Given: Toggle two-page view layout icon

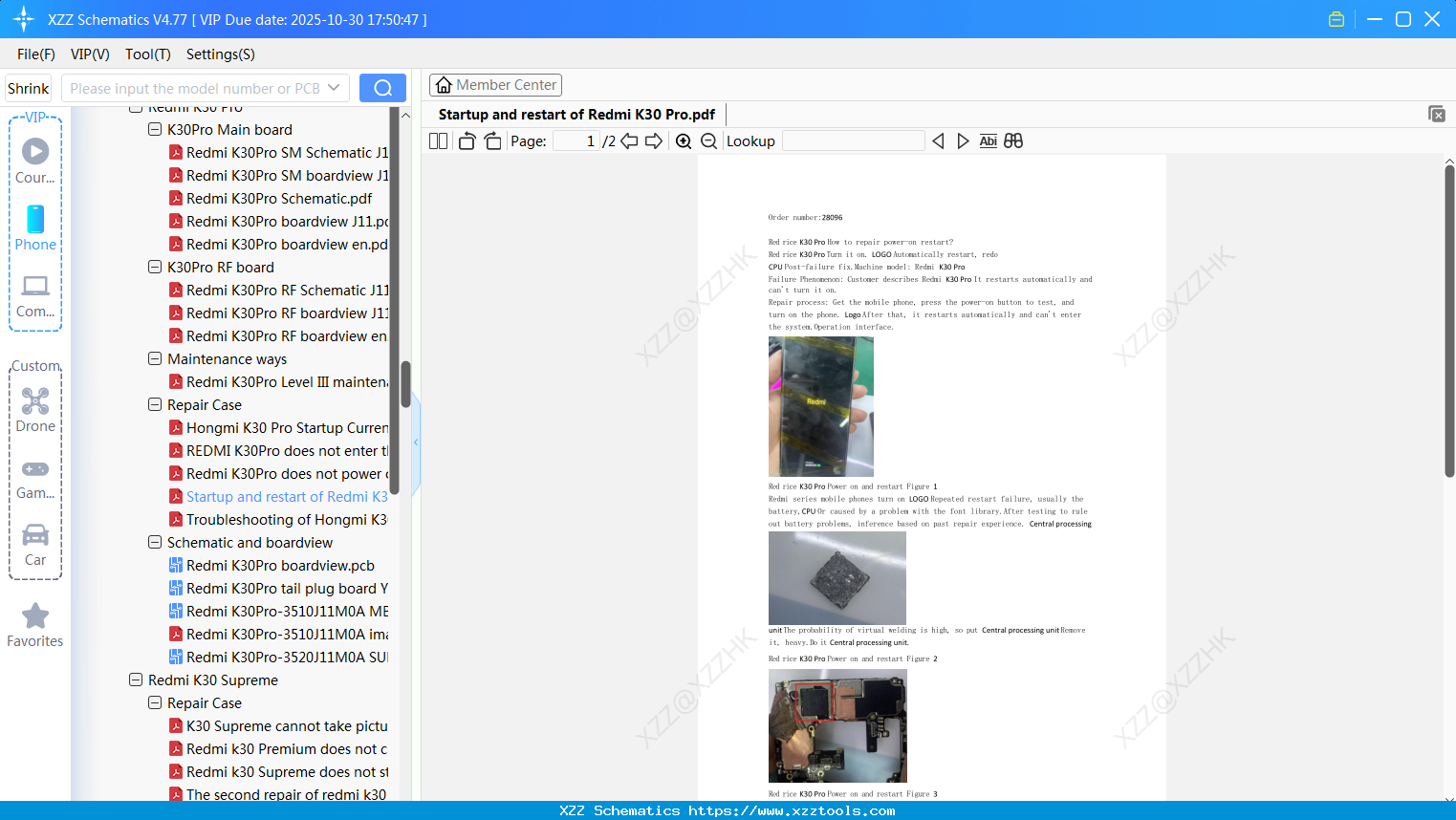Looking at the screenshot, I should (439, 141).
